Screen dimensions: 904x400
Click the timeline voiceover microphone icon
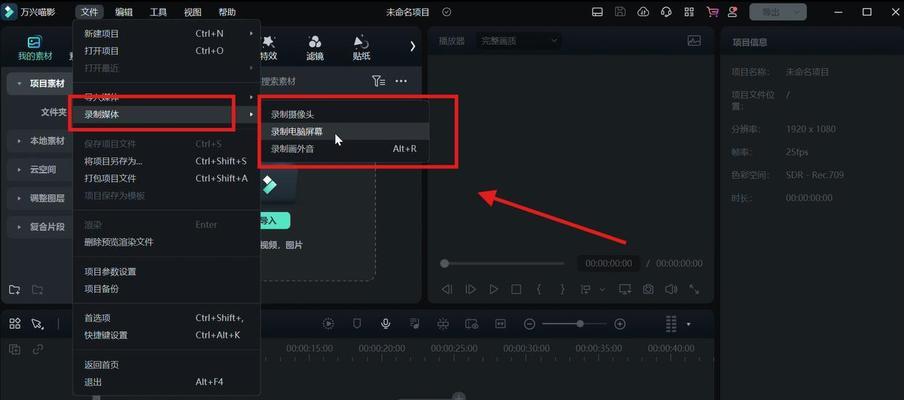pyautogui.click(x=386, y=324)
